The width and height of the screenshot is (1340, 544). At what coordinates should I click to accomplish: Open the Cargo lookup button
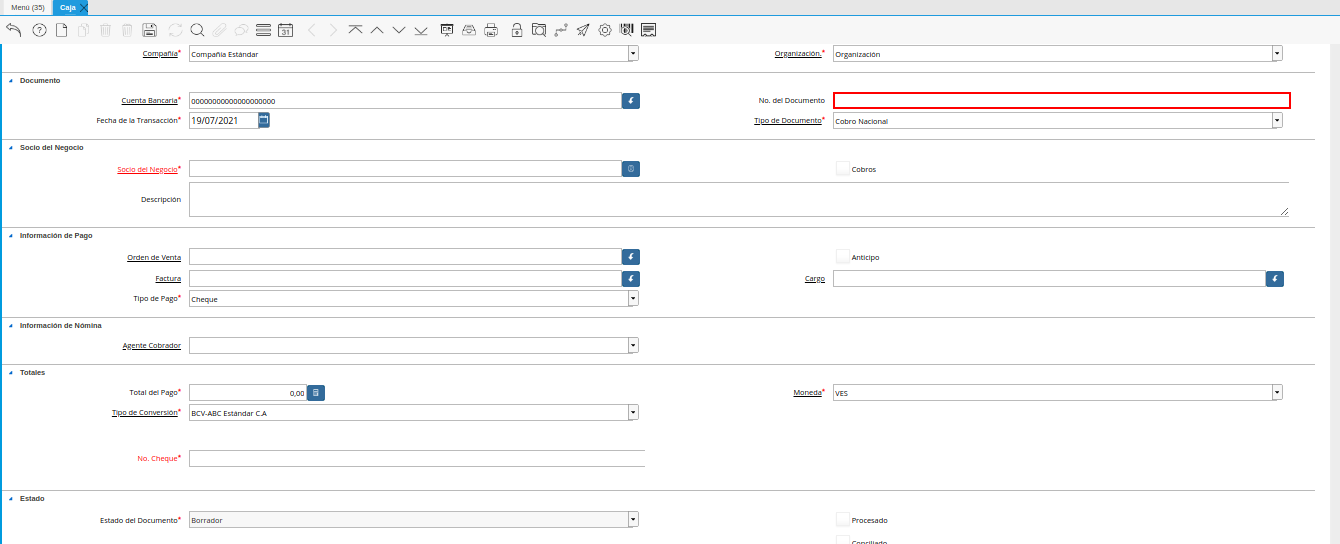[x=1275, y=279]
